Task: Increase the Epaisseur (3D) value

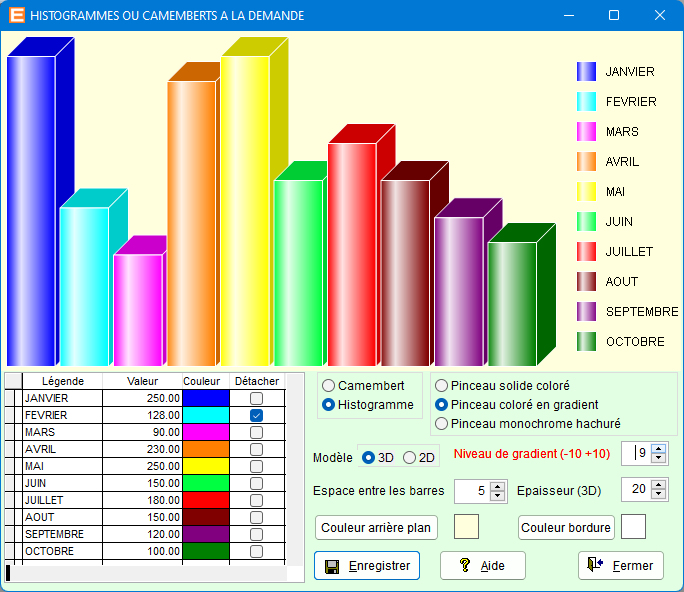Action: (658, 484)
